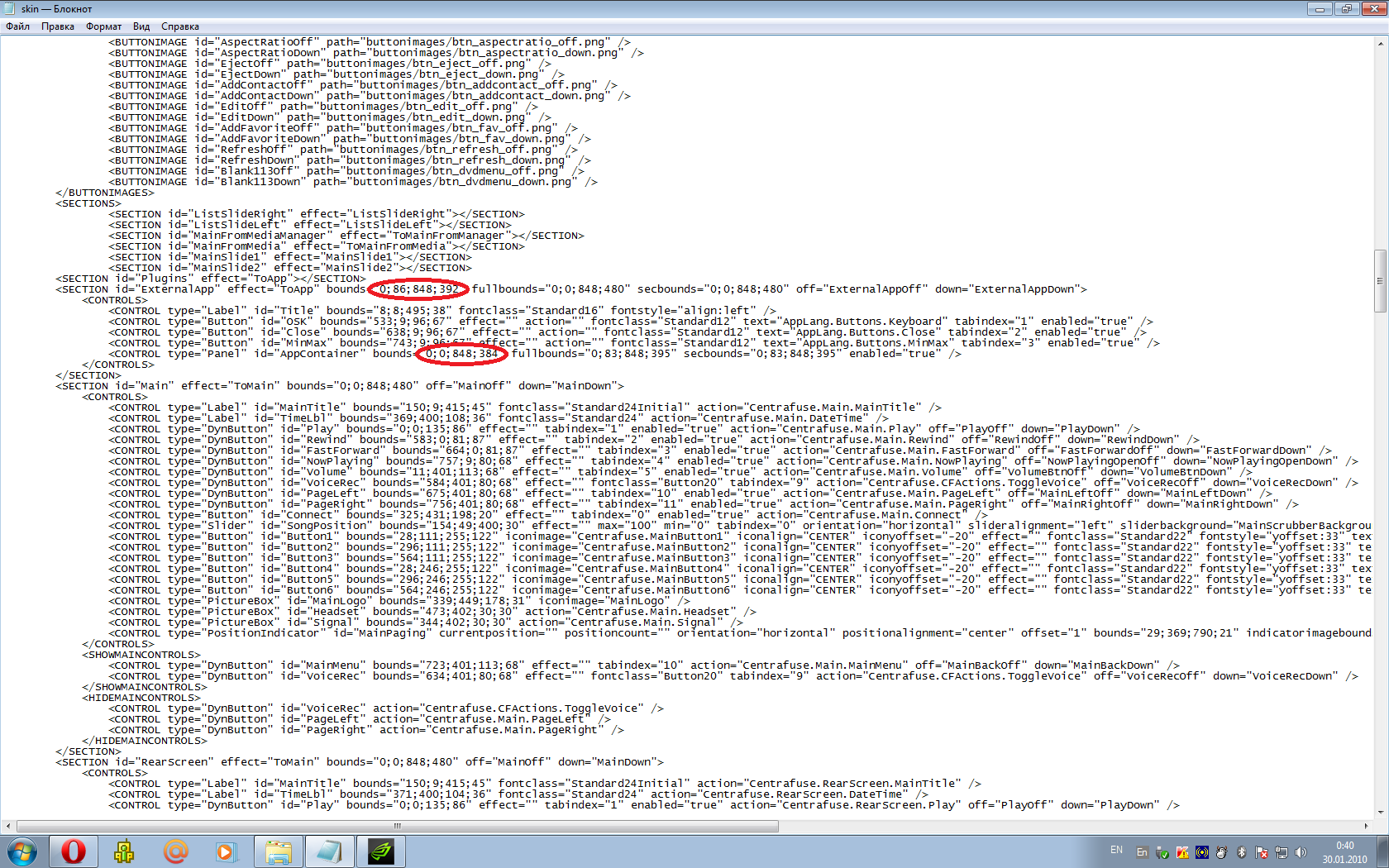
Task: Open Windows Media Player from taskbar
Action: tap(226, 851)
